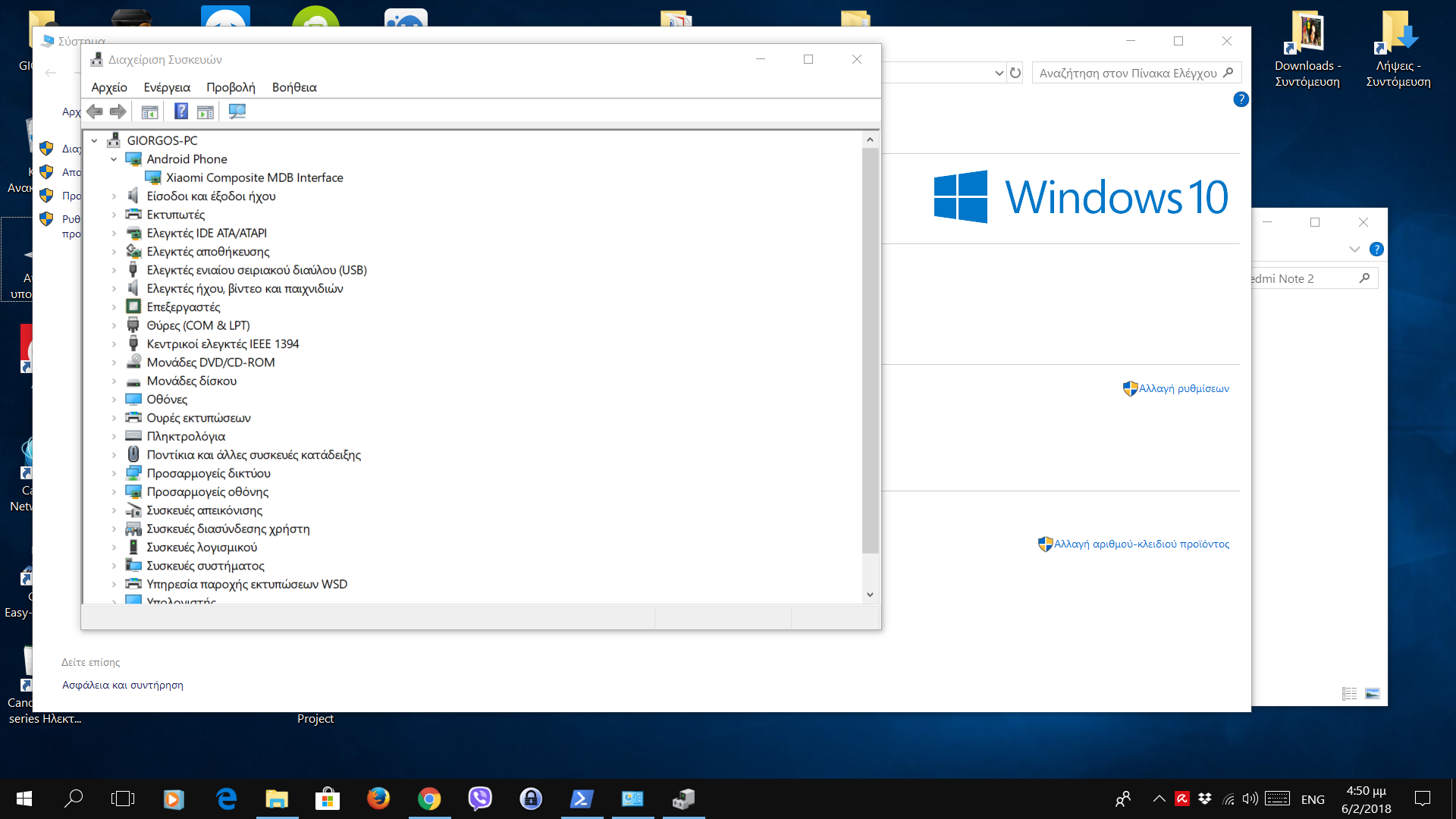Expand the Εκτυπωτές device category
The height and width of the screenshot is (819, 1456).
point(114,215)
